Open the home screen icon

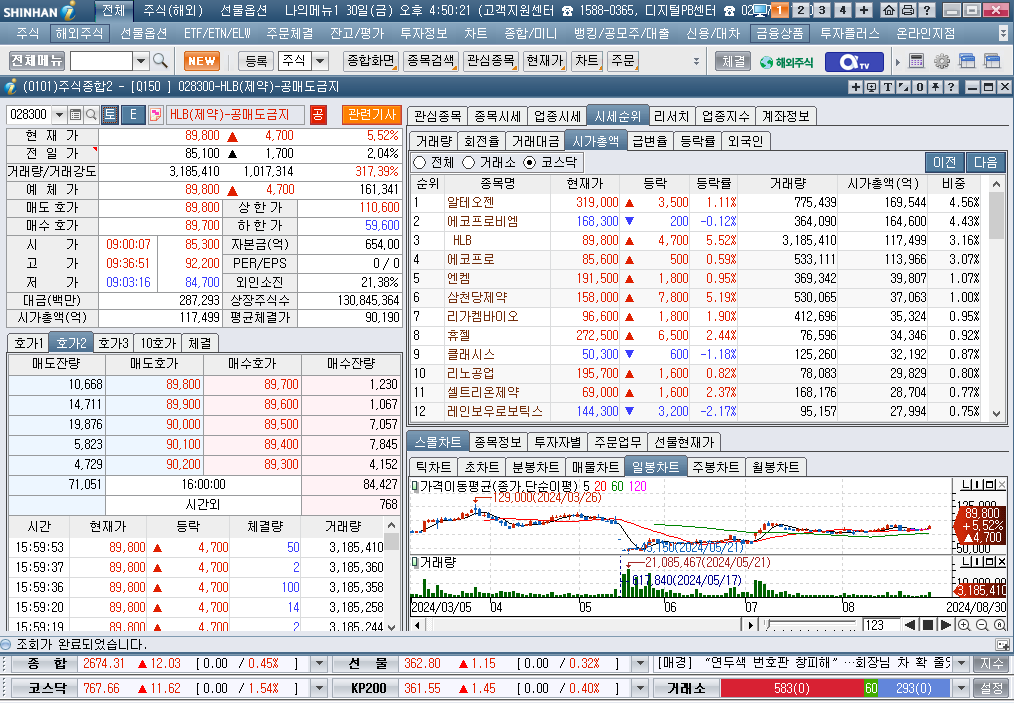tap(889, 10)
